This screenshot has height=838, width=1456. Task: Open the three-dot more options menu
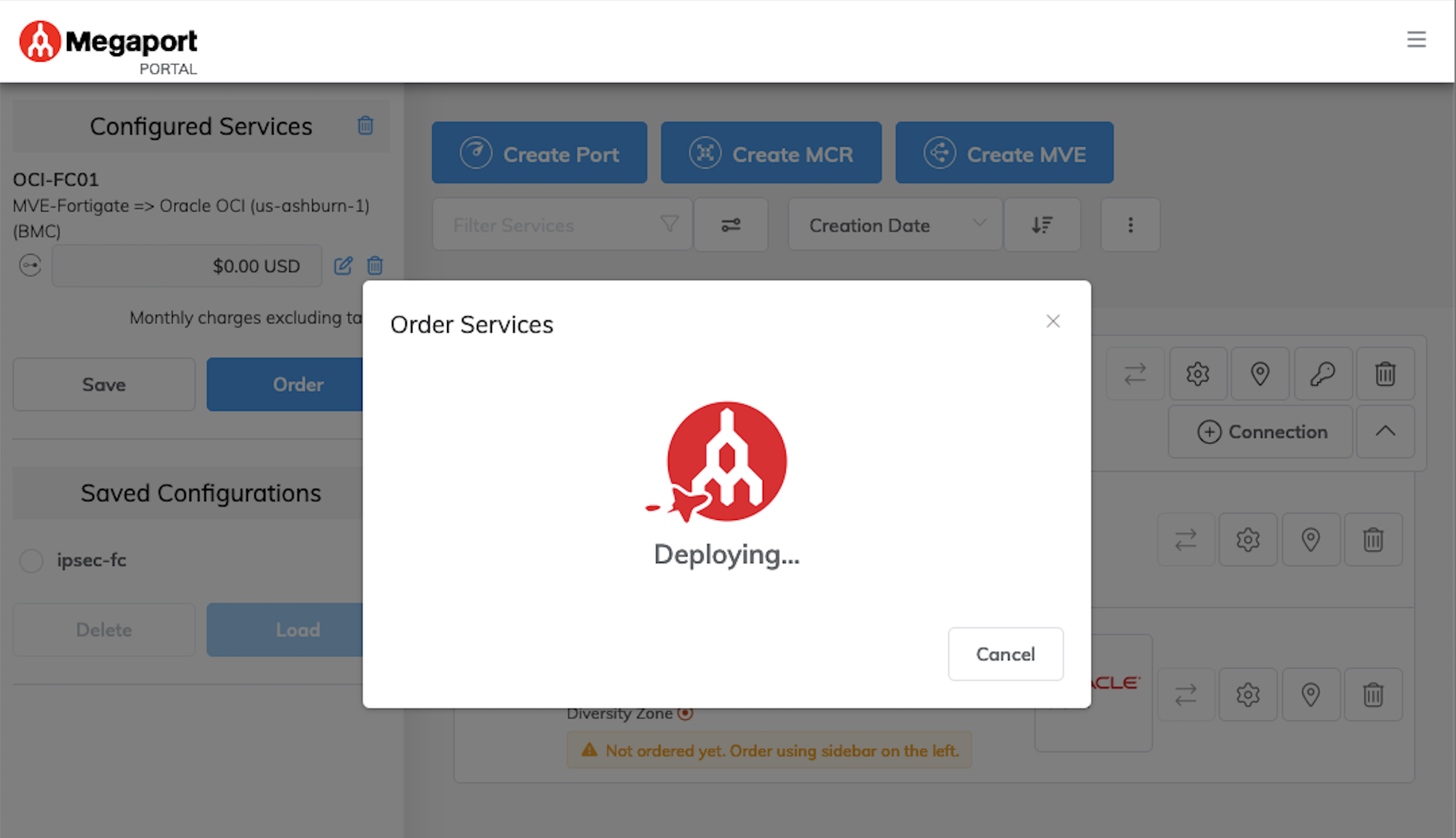pyautogui.click(x=1130, y=225)
